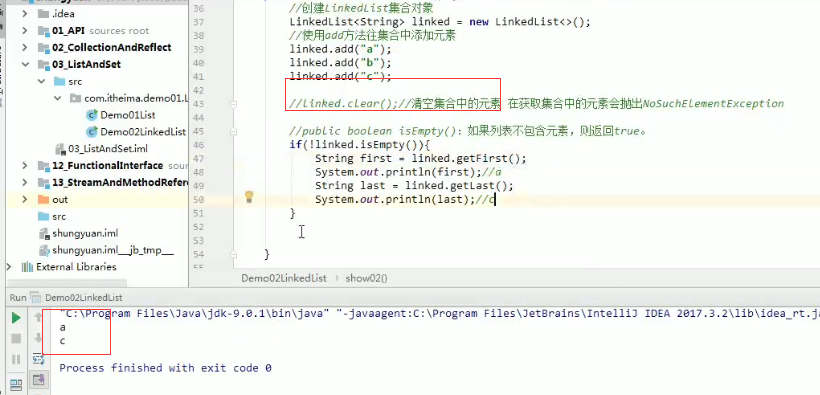Viewport: 820px width, 395px height.
Task: Click the Stop process square icon
Action: tap(16, 338)
